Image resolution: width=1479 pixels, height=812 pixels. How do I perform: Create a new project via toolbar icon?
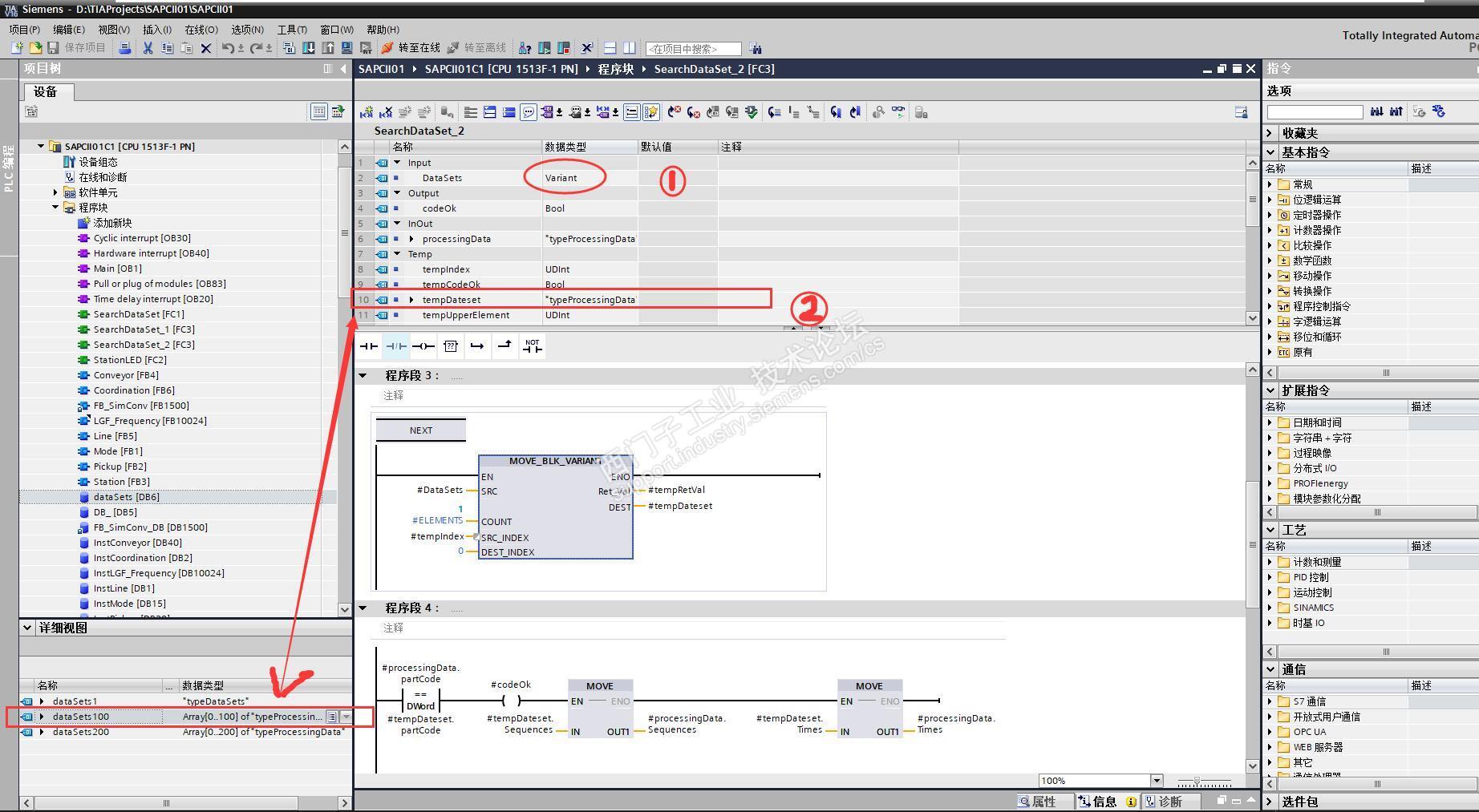click(x=16, y=48)
